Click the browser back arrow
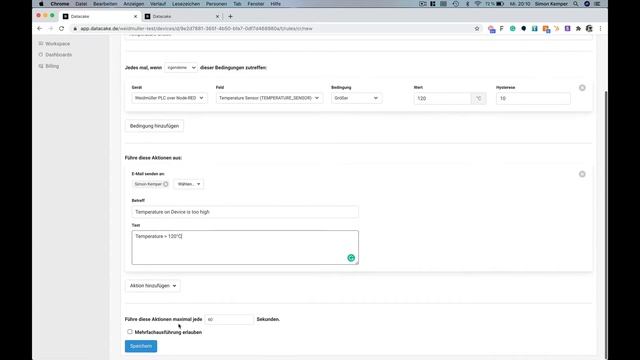 (40, 29)
